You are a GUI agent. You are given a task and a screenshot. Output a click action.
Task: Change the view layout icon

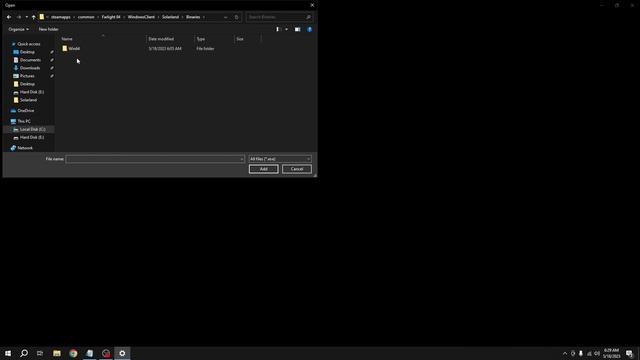(278, 29)
